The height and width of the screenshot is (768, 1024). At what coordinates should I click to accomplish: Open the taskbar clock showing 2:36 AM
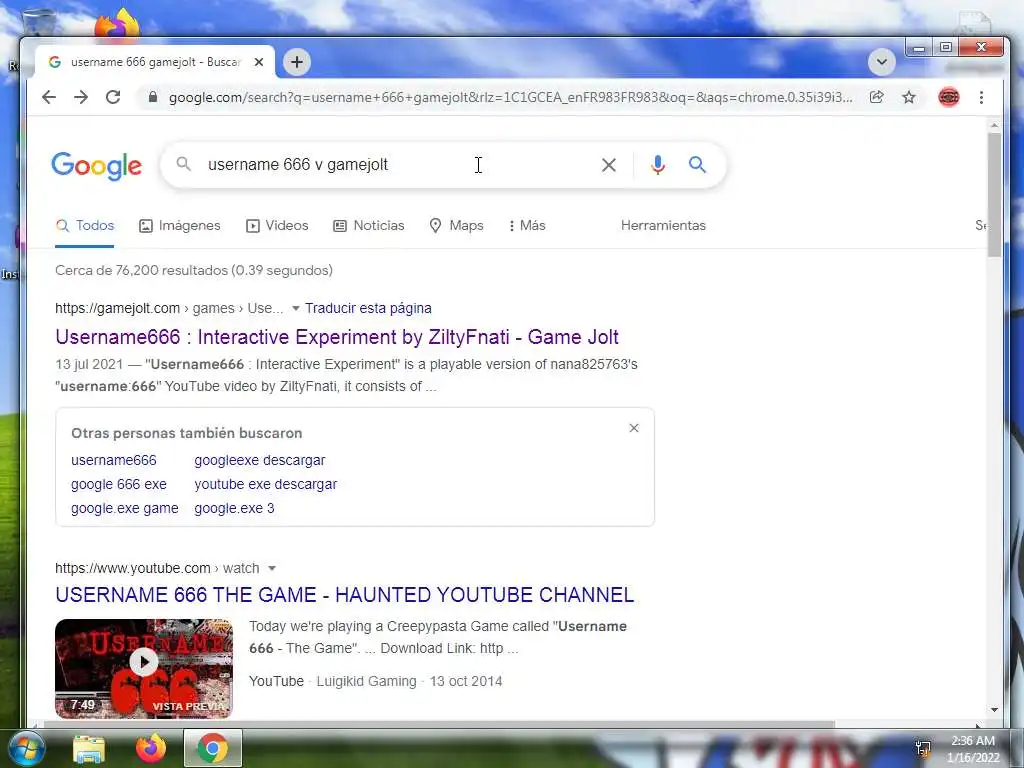click(973, 749)
